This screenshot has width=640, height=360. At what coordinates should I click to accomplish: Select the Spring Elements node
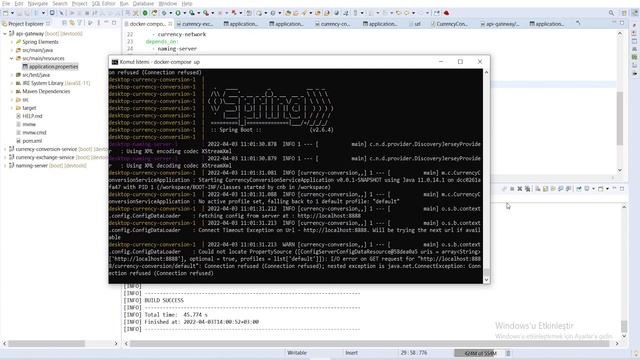tap(37, 42)
